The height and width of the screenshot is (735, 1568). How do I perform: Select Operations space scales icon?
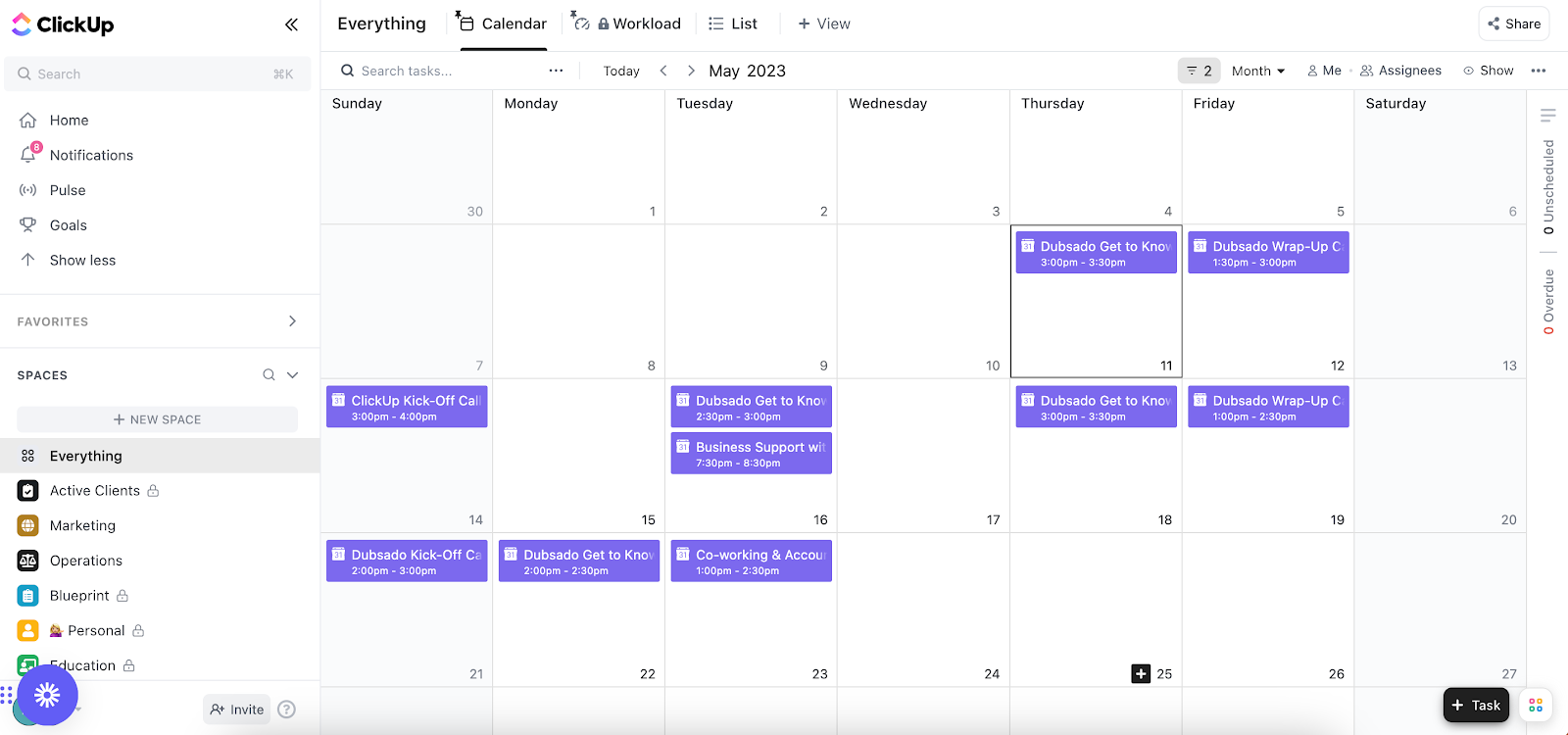[28, 561]
